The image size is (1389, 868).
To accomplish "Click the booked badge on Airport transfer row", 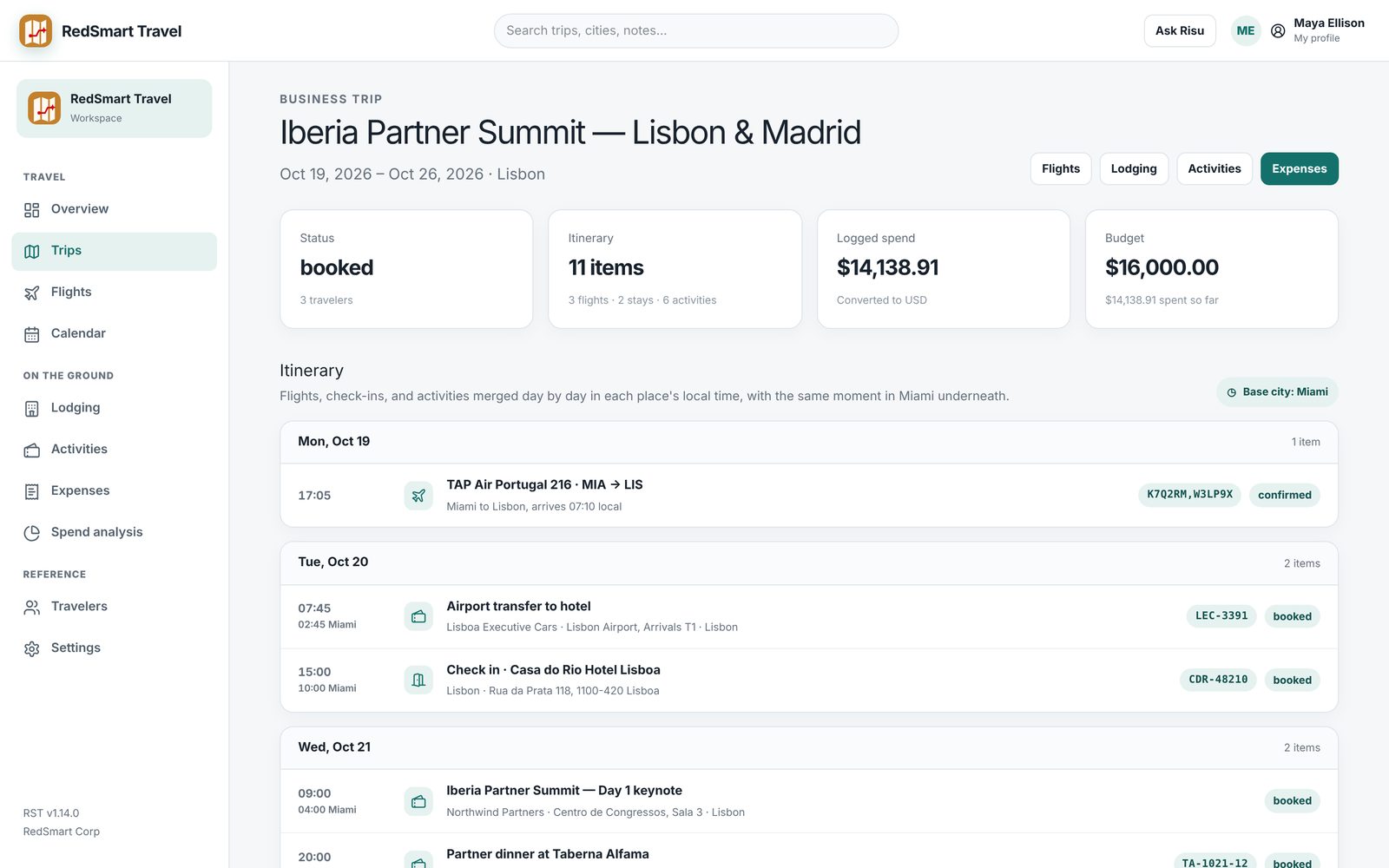I will coord(1293,616).
